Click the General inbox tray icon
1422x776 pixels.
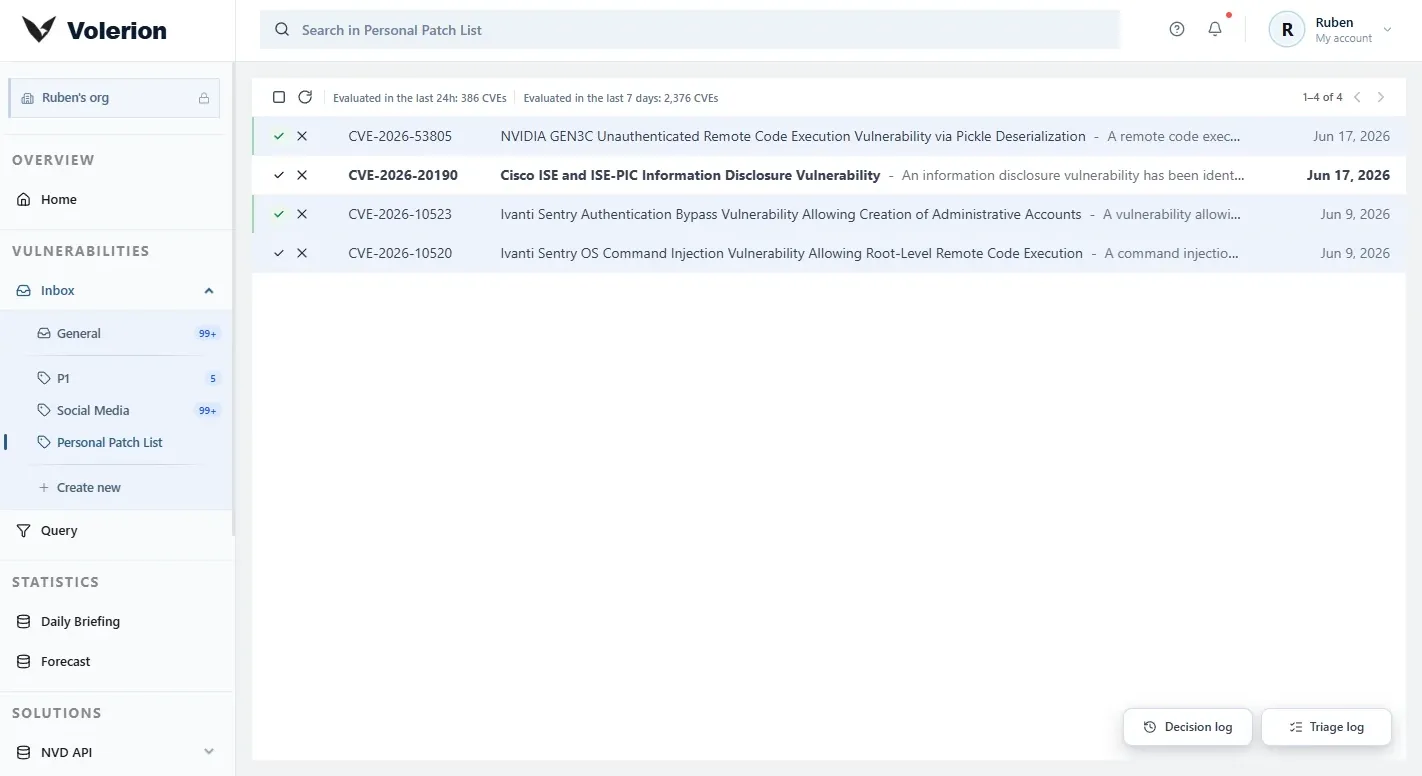[43, 333]
